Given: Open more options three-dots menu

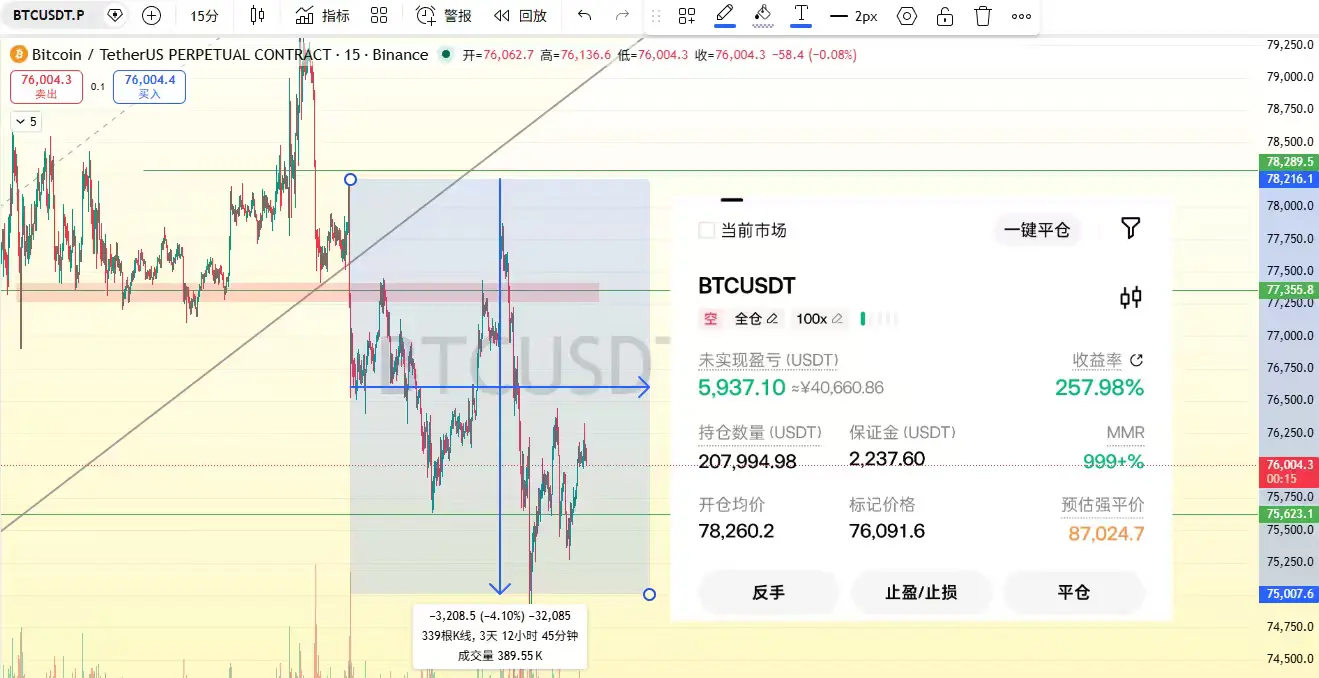Looking at the screenshot, I should 1021,16.
